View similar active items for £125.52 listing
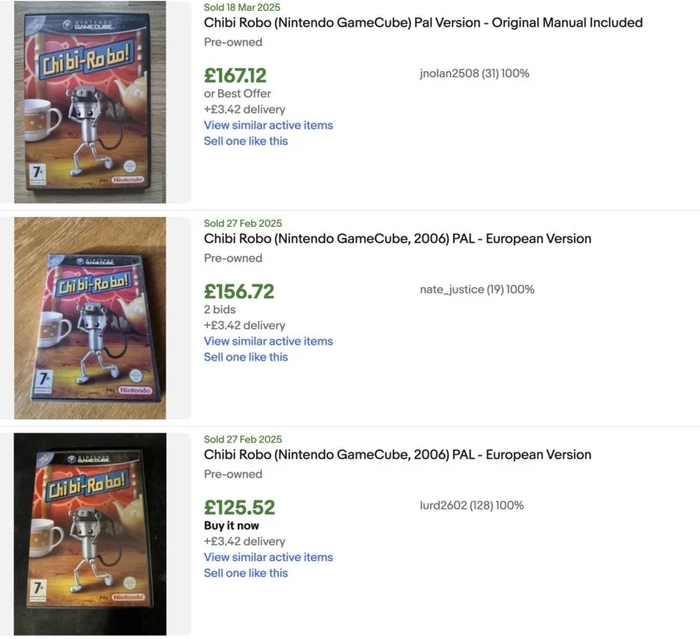Viewport: 700px width, 639px height. pyautogui.click(x=268, y=557)
